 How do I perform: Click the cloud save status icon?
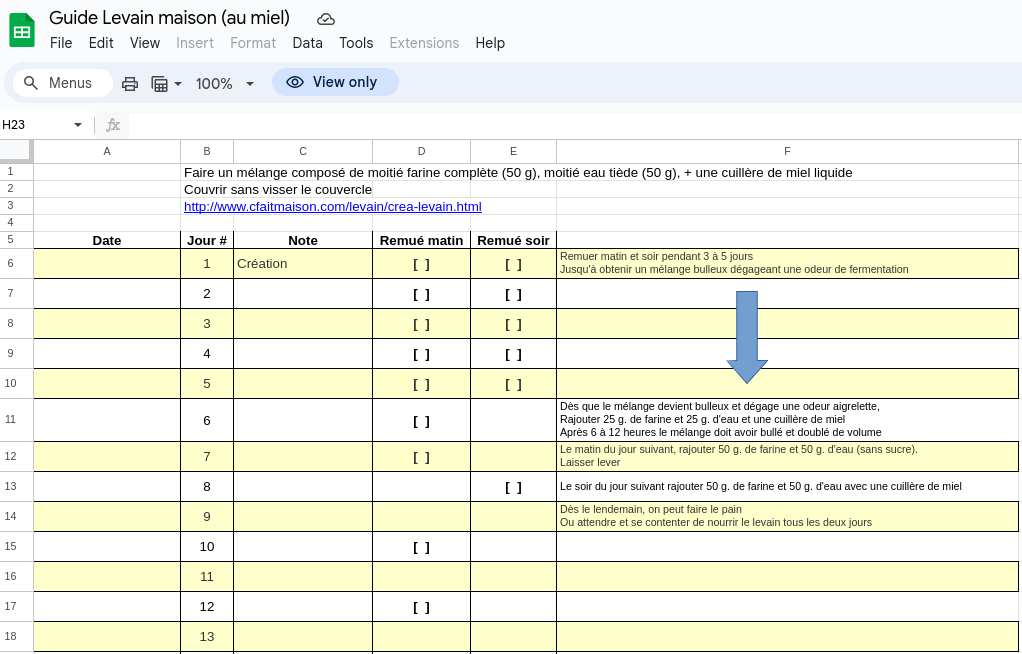pos(326,19)
